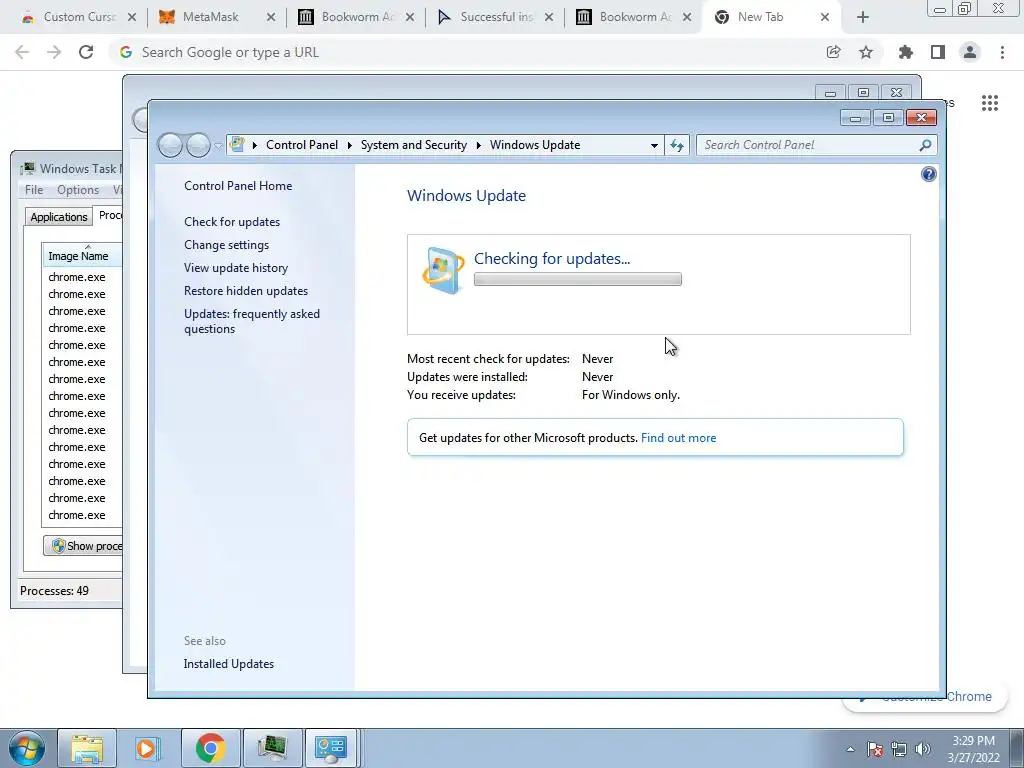
Task: Click the Checking for updates progress bar
Action: 577,280
